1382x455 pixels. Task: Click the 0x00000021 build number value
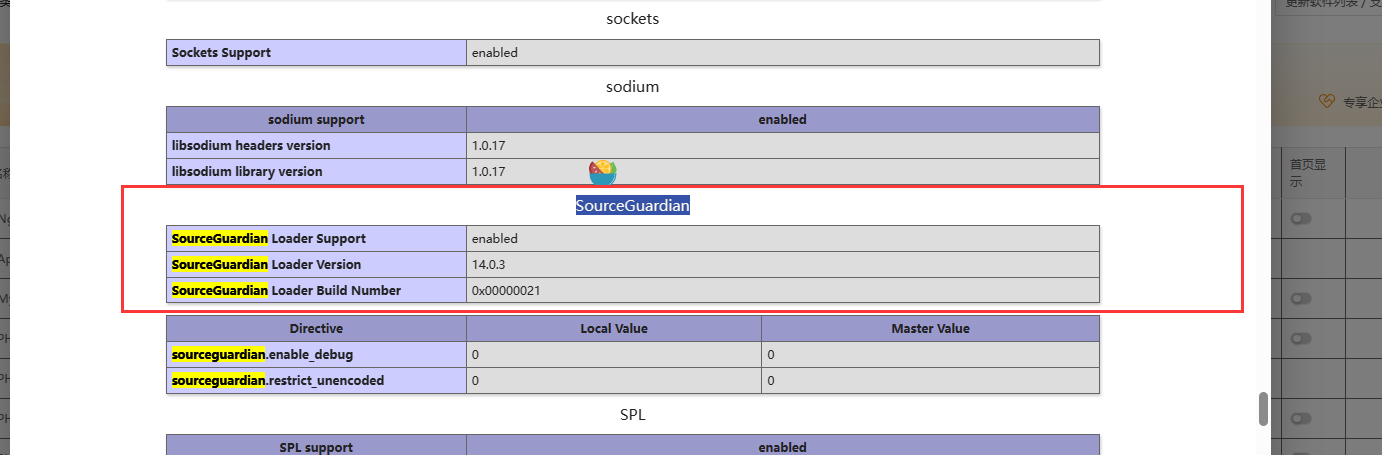[507, 291]
